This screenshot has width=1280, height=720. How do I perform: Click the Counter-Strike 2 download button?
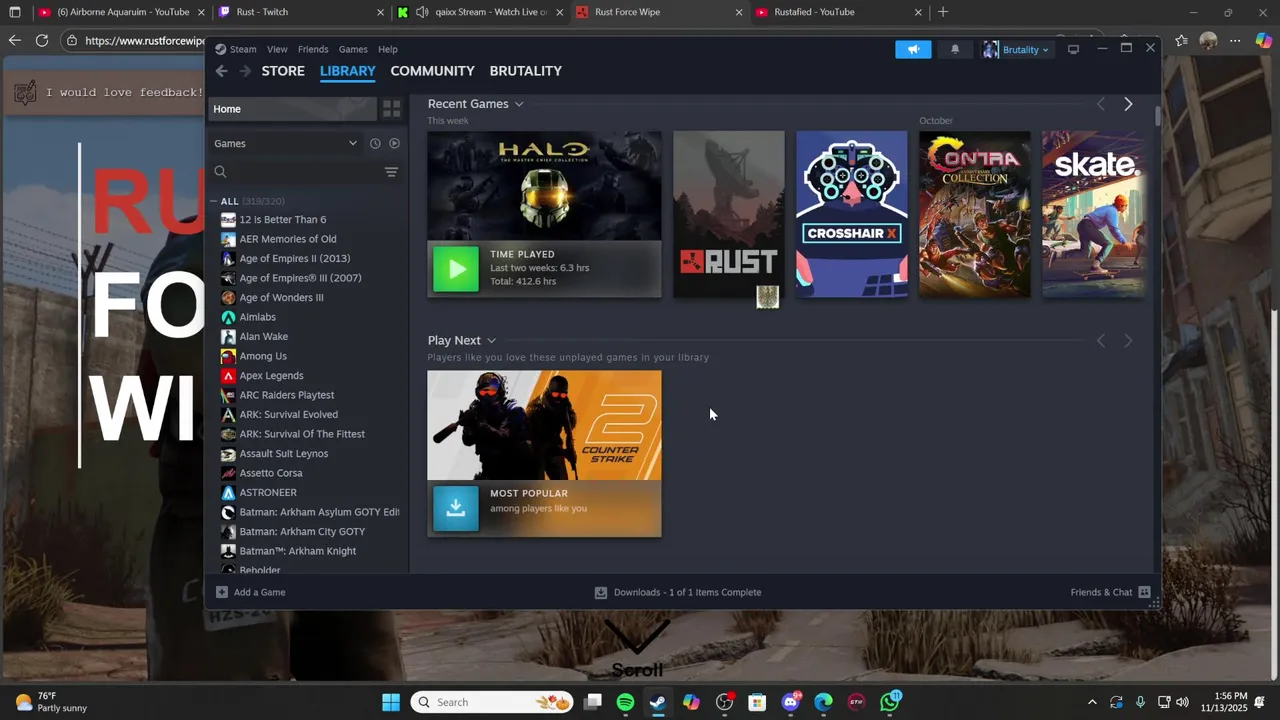456,508
